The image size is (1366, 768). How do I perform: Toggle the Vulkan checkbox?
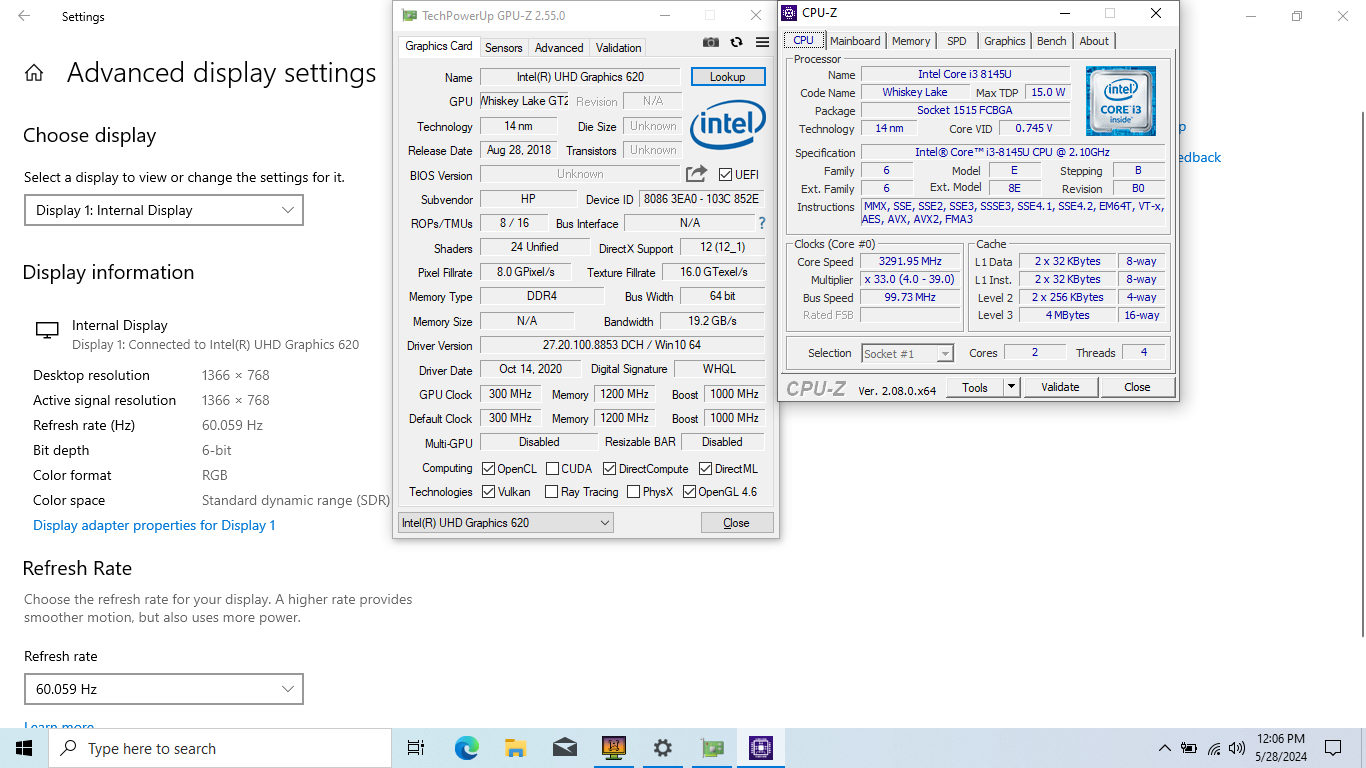point(489,492)
